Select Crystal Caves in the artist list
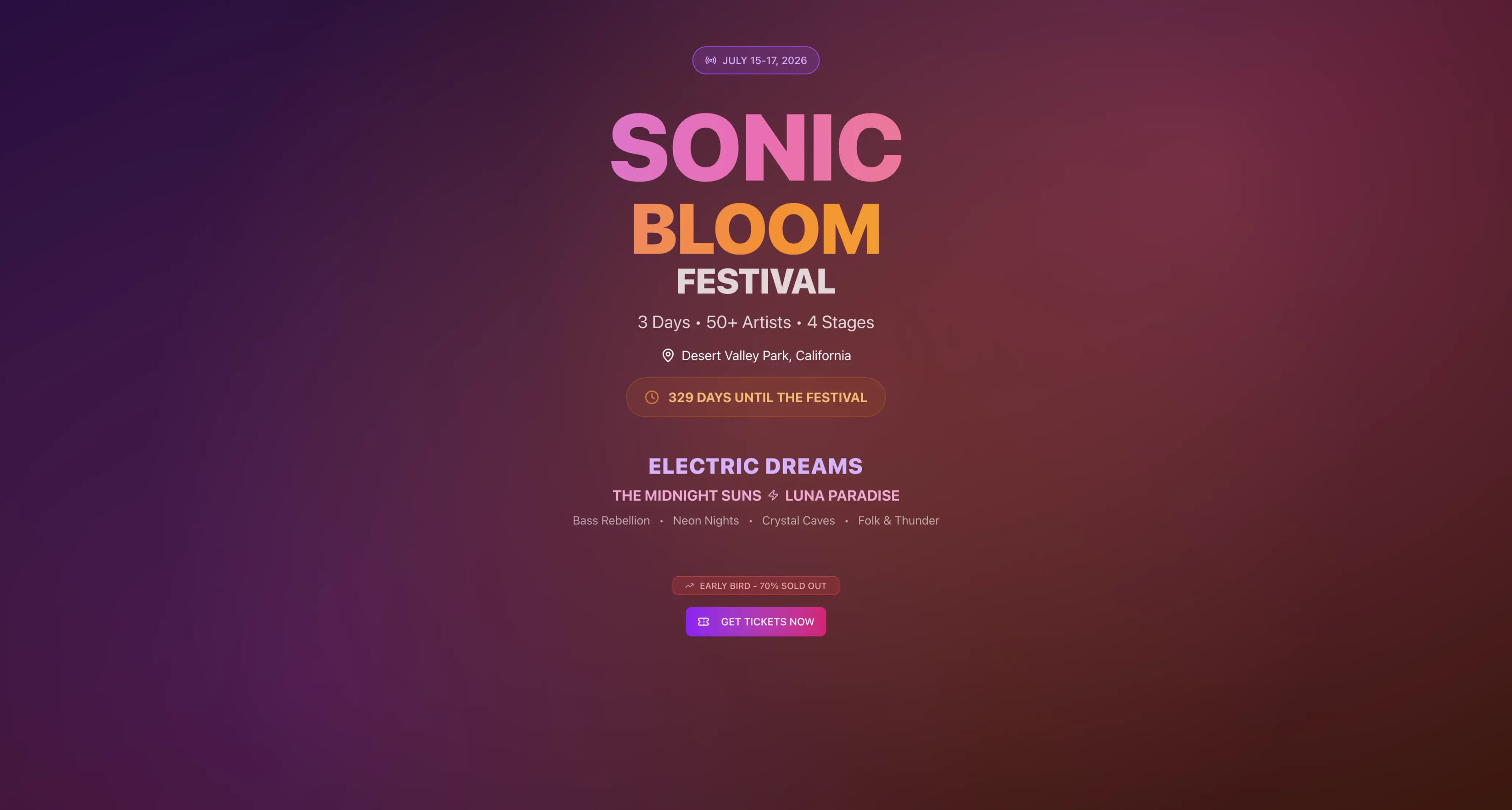Viewport: 1512px width, 810px height. 798,520
